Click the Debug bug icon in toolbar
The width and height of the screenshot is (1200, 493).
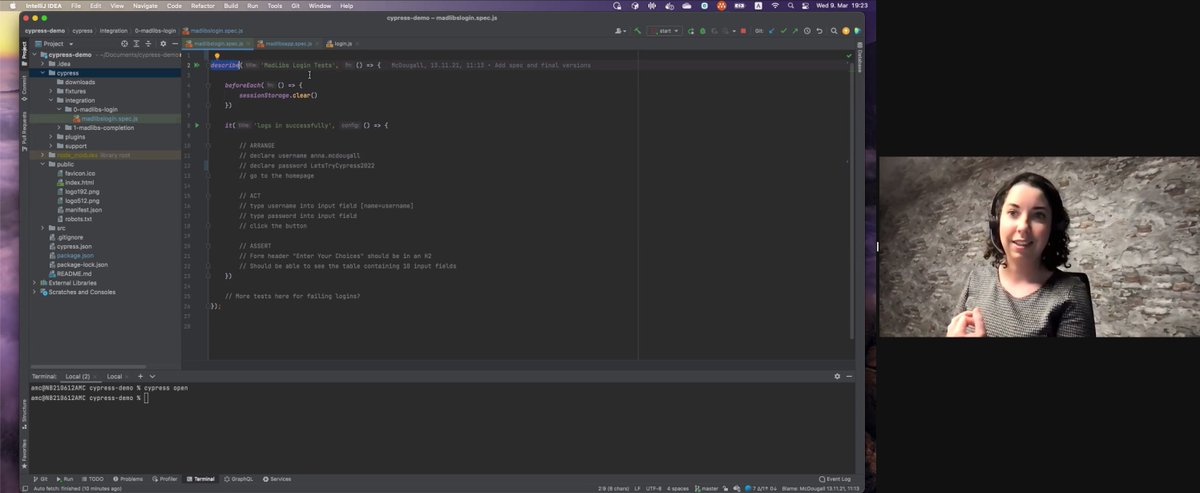pos(702,31)
